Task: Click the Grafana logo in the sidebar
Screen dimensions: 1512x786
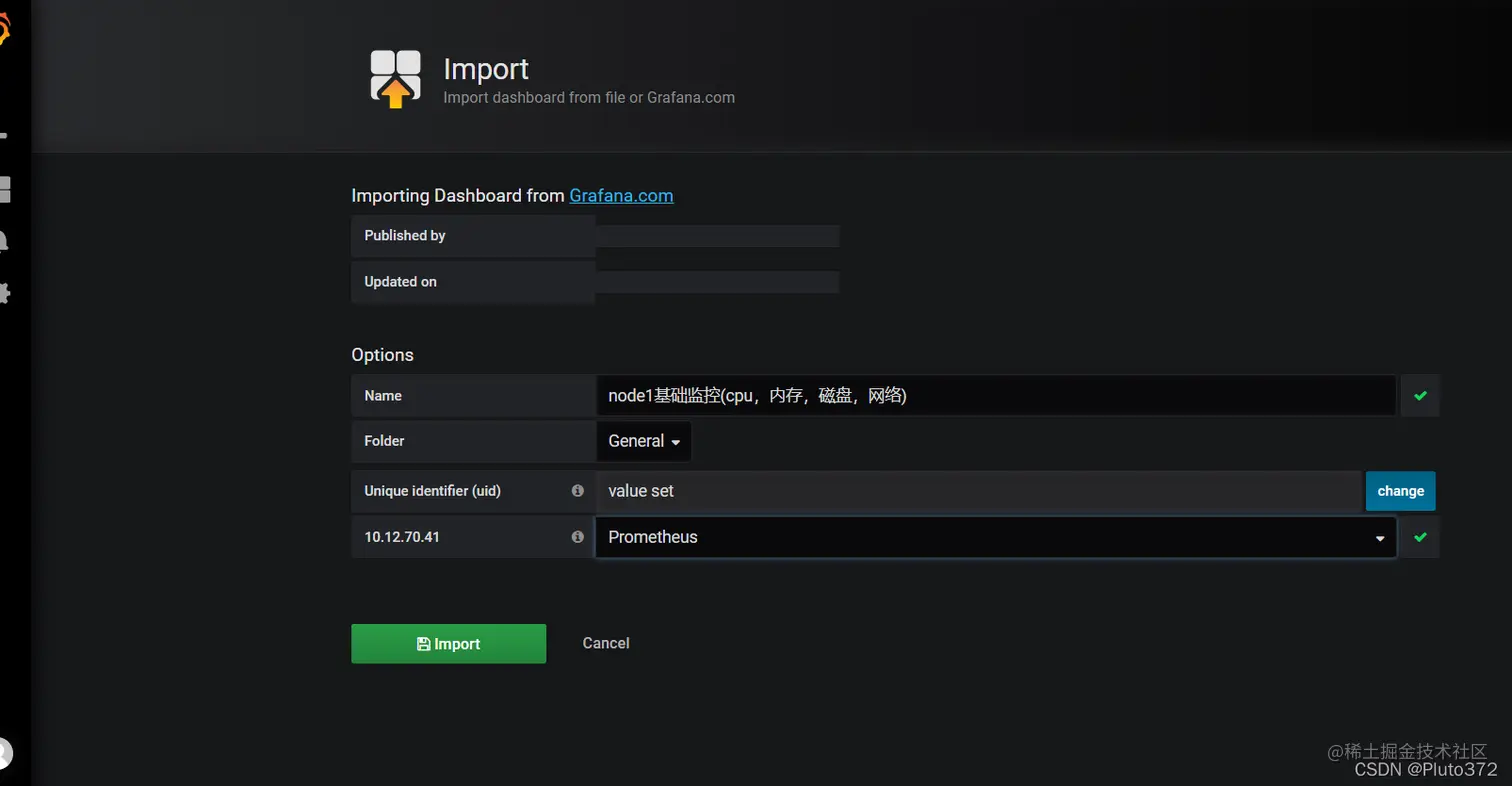Action: (4, 29)
